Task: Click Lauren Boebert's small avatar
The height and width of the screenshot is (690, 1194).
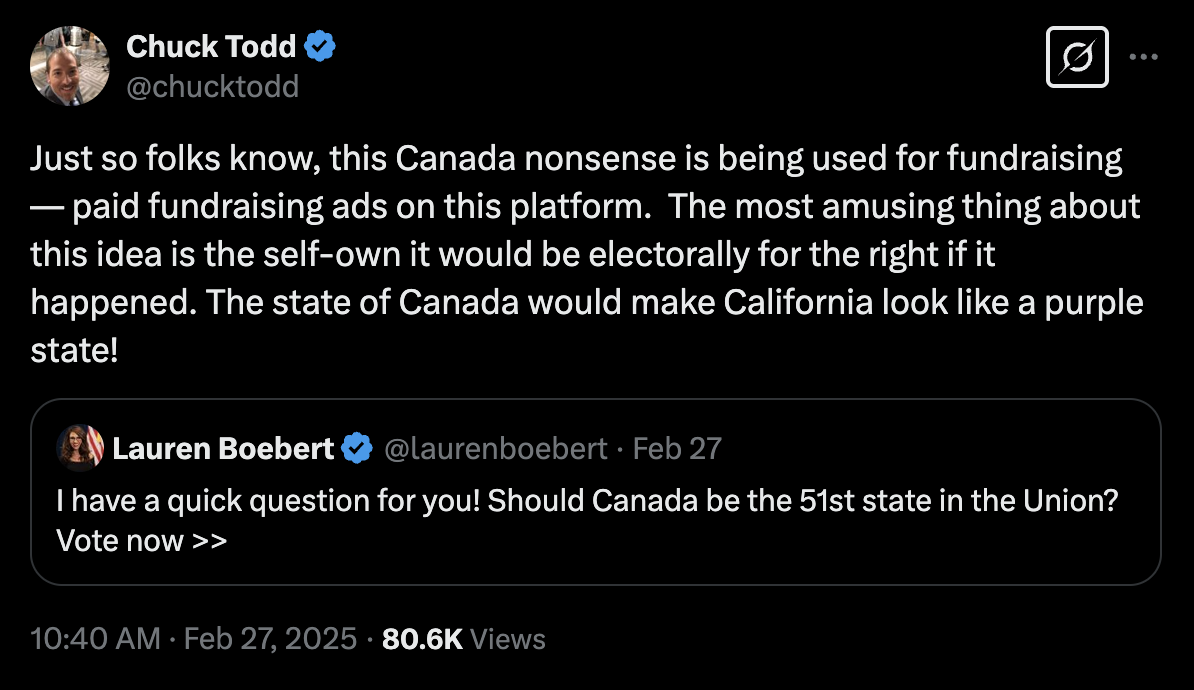Action: 81,448
